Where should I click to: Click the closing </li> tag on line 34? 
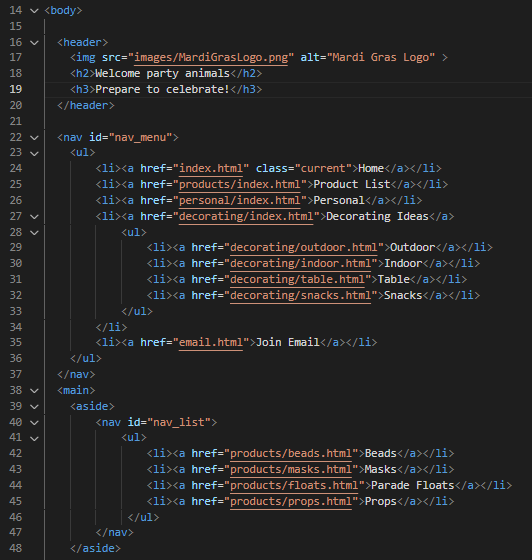coord(111,327)
